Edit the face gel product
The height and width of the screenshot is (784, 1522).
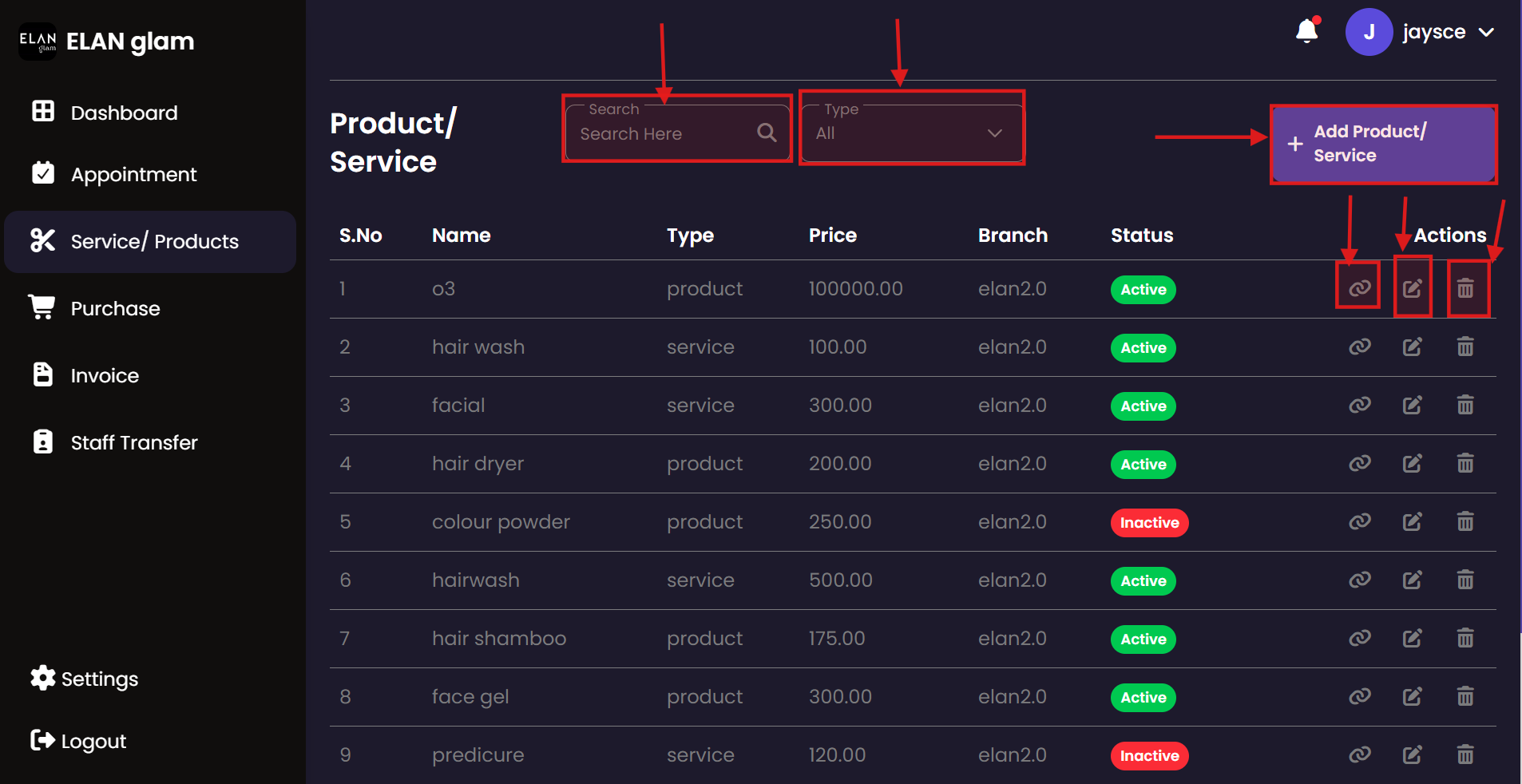tap(1412, 696)
